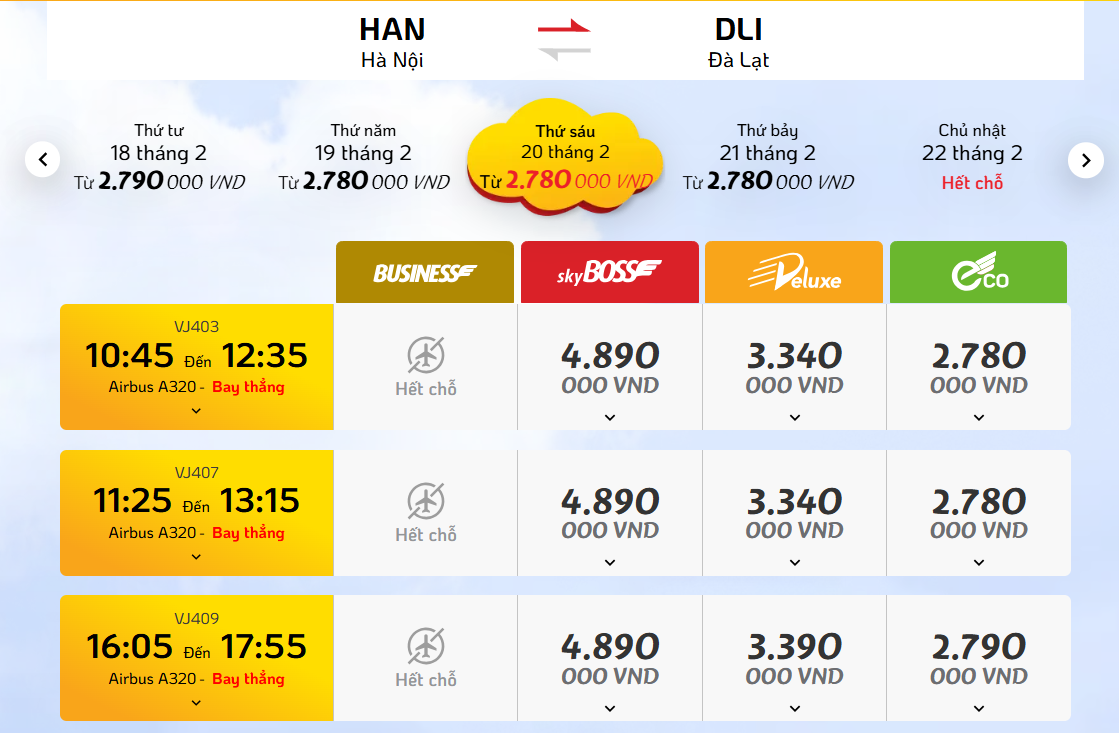Choose Deluxe fare 3.390 for flight VJ409

[795, 658]
